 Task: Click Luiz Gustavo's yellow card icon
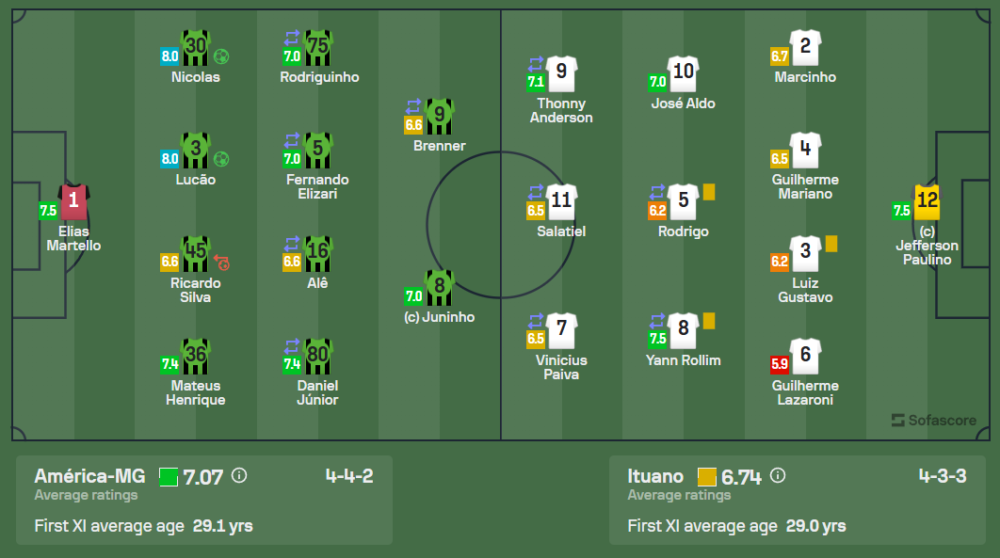(831, 243)
